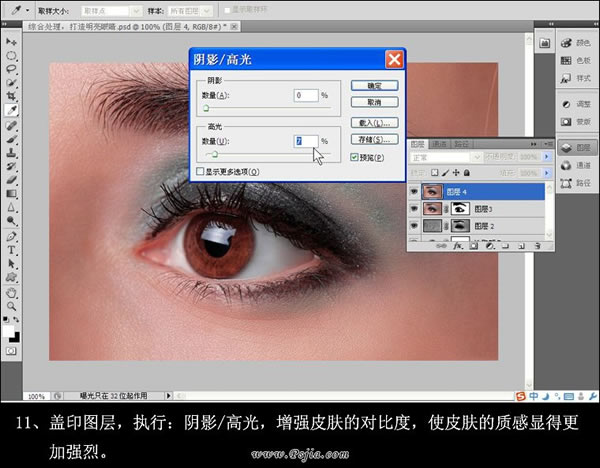Screen dimensions: 600x468
Task: Open the opacity slider arrow
Action: [x=547, y=157]
